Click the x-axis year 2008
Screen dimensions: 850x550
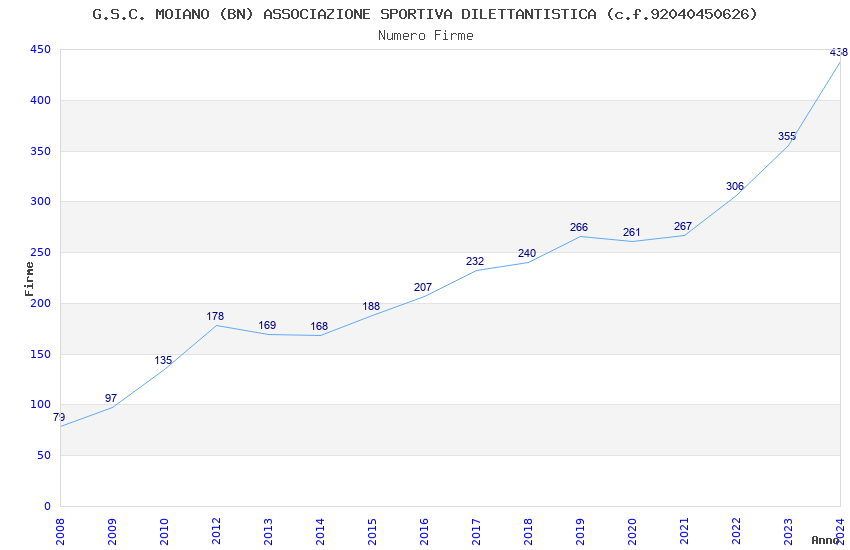(60, 531)
